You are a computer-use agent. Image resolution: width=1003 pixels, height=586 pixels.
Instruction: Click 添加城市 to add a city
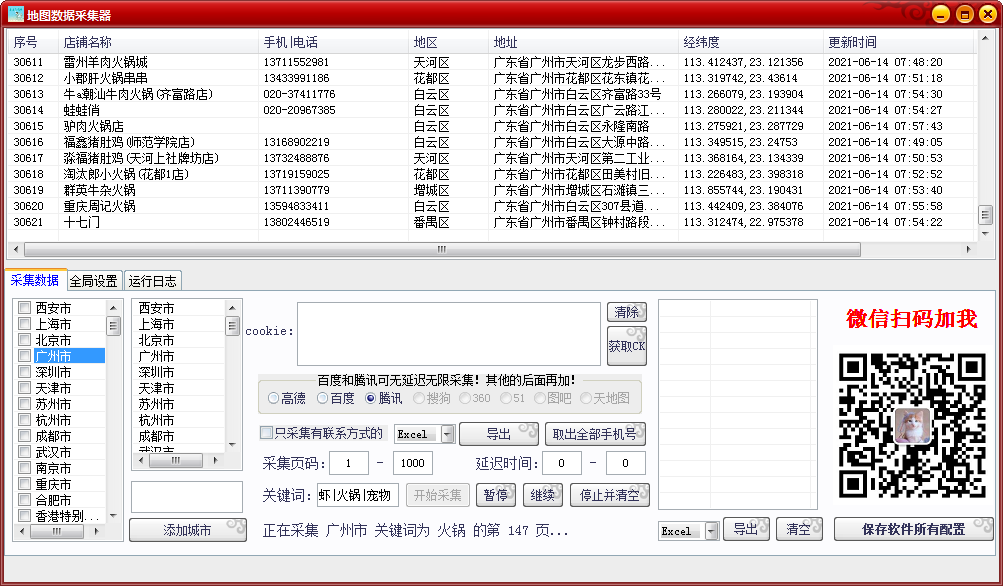(x=187, y=530)
